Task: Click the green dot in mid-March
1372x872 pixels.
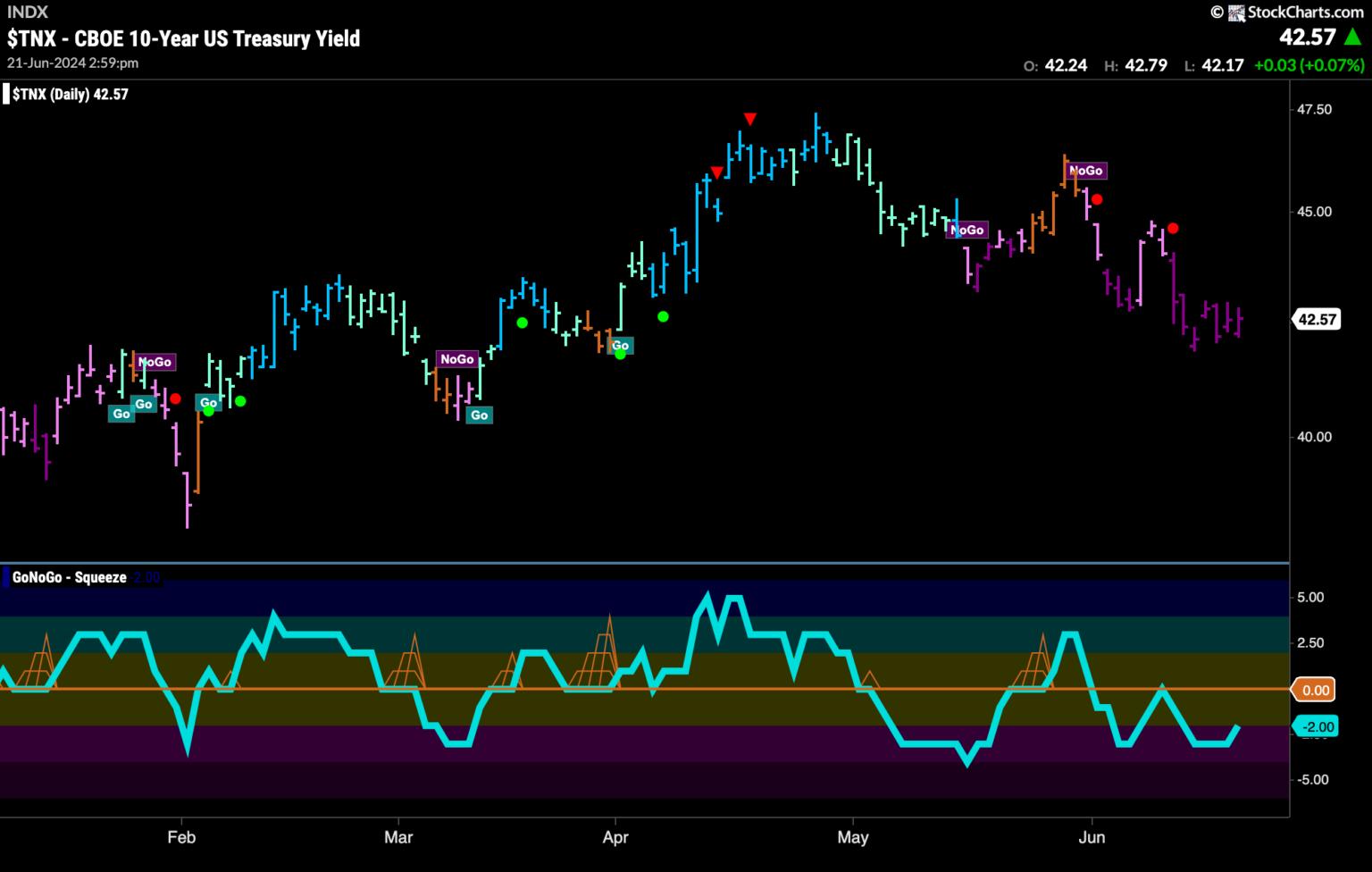Action: [522, 323]
